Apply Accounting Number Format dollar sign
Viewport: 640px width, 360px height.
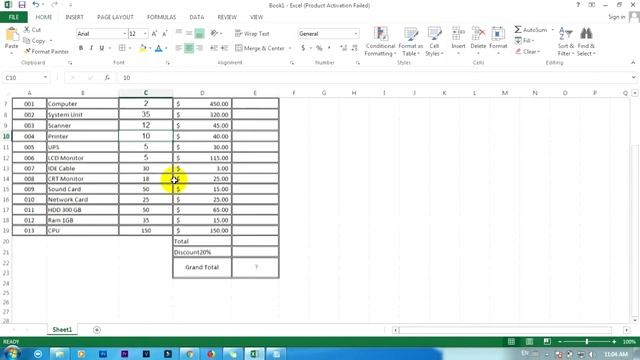[x=303, y=48]
